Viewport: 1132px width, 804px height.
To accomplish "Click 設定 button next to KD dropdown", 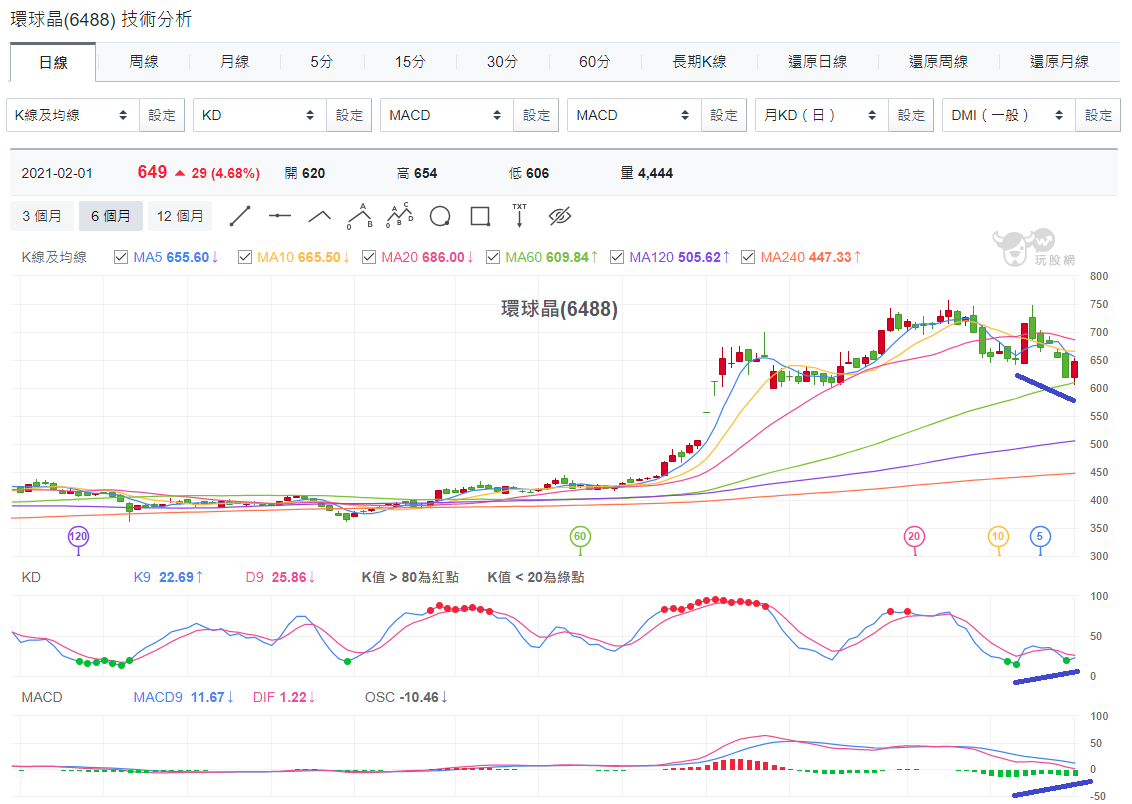I will [x=349, y=115].
